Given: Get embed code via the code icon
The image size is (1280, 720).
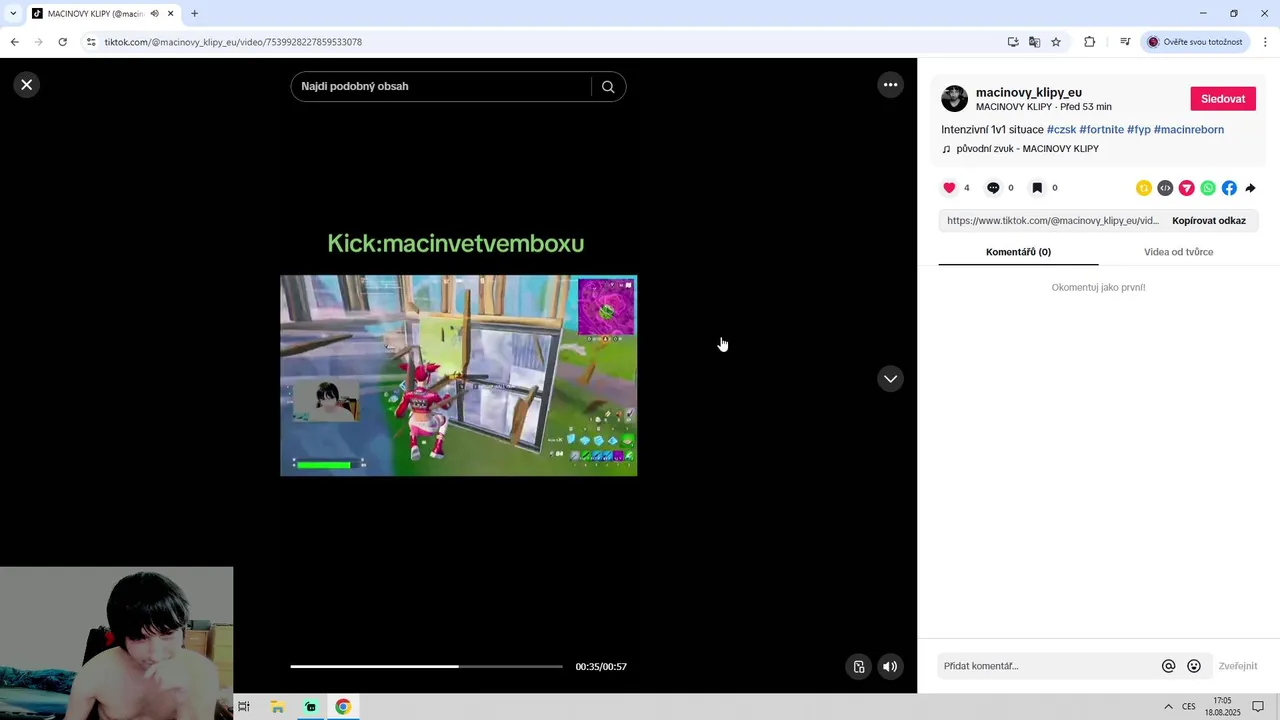Looking at the screenshot, I should tap(1165, 188).
